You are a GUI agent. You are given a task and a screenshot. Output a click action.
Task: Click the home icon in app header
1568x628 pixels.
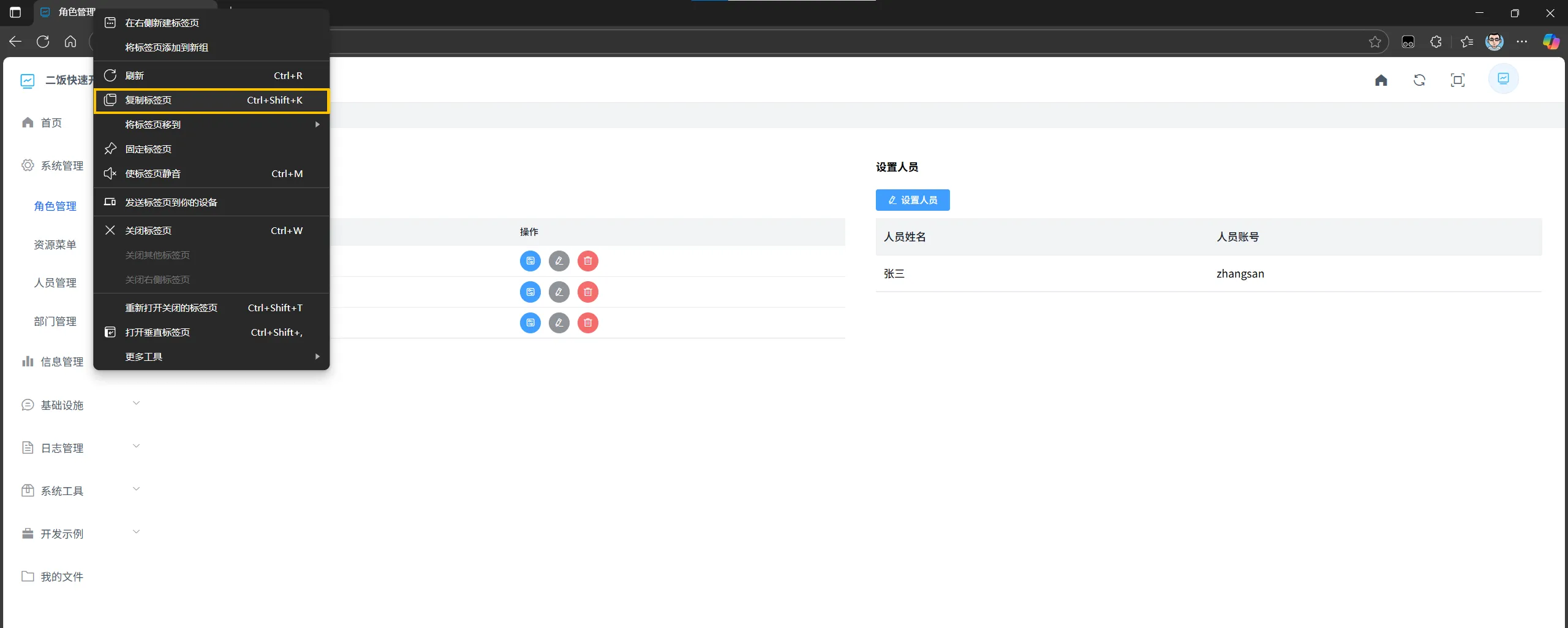(x=1381, y=80)
